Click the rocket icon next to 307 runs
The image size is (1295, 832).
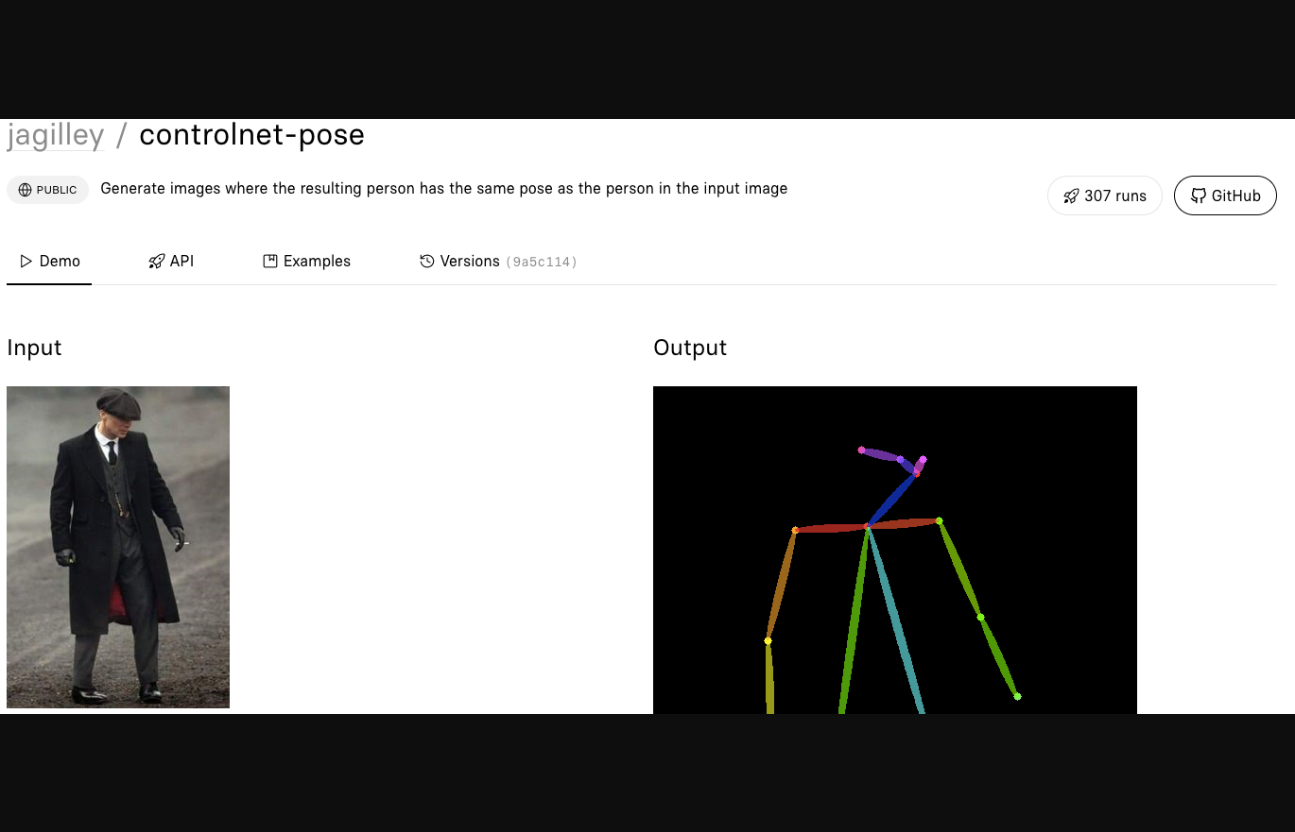point(1071,196)
